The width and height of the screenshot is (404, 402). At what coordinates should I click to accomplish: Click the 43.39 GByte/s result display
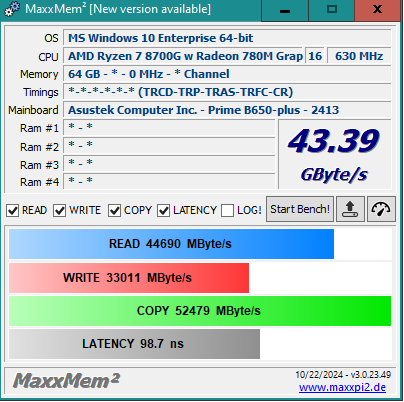[334, 155]
